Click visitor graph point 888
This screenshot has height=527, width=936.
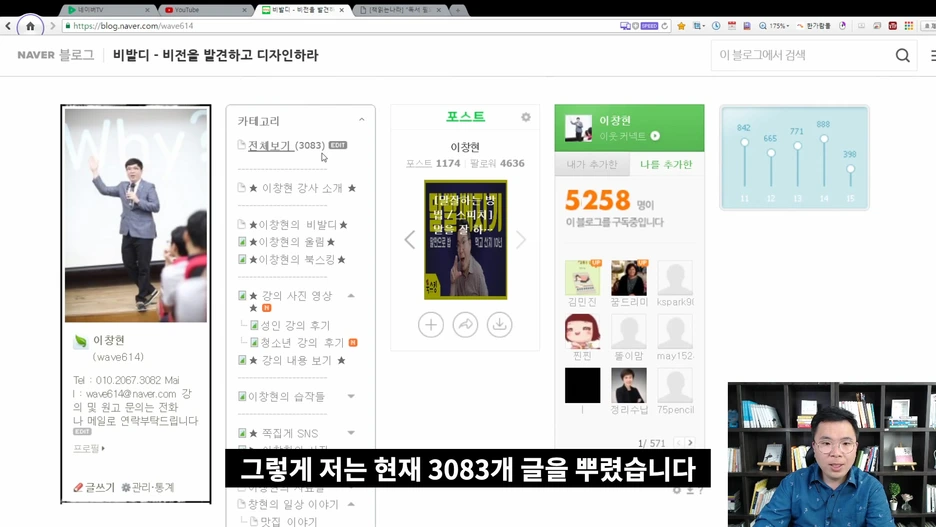824,139
